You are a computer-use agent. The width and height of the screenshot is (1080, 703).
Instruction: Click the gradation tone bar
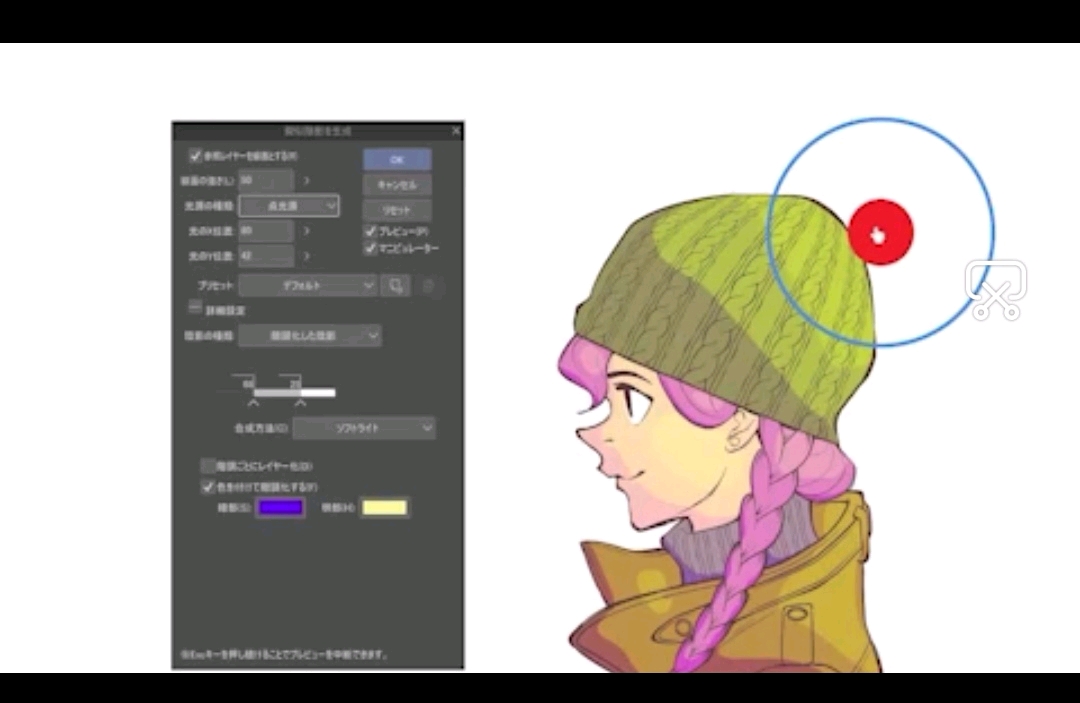(295, 392)
